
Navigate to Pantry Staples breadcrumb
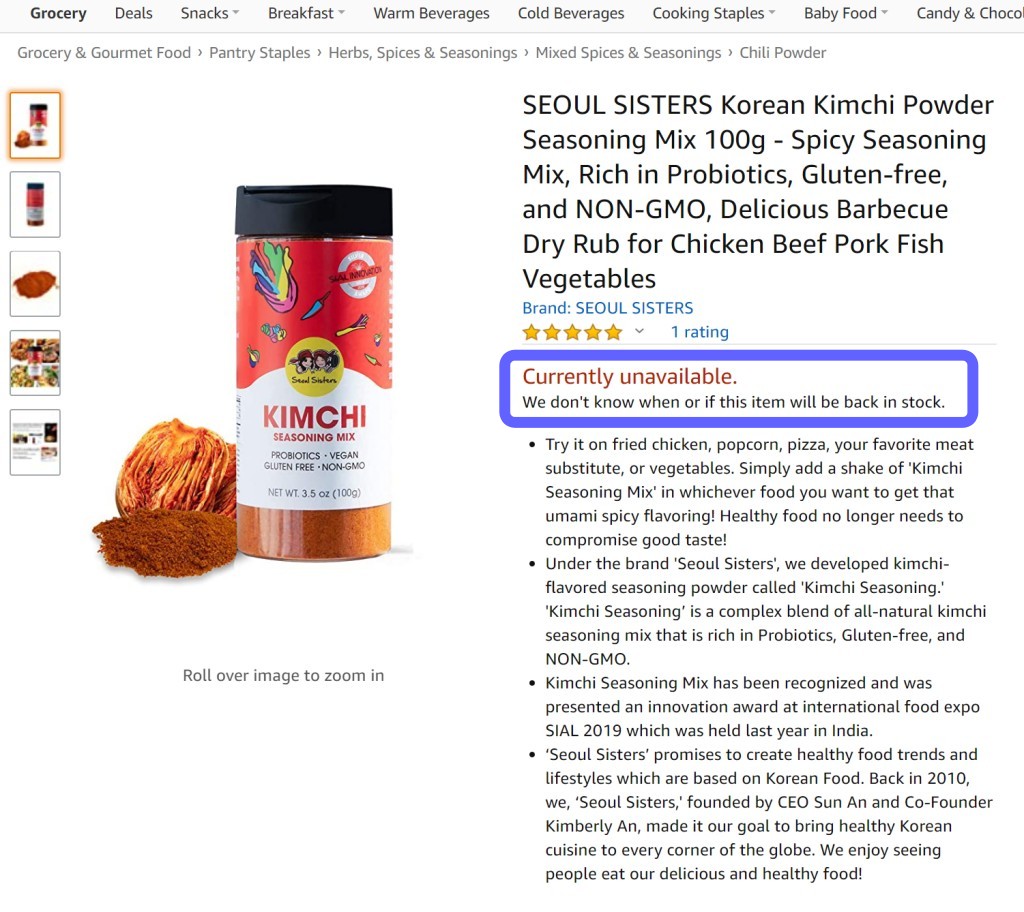pyautogui.click(x=259, y=53)
